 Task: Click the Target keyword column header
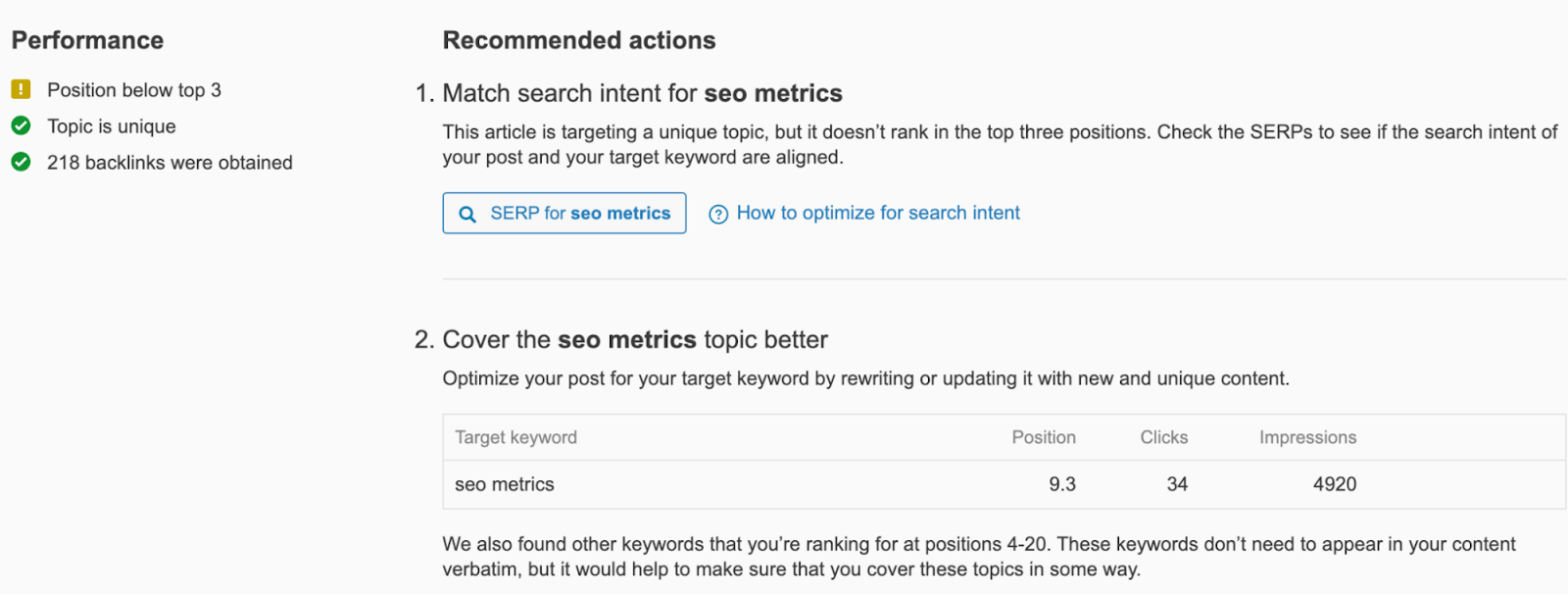pyautogui.click(x=515, y=437)
